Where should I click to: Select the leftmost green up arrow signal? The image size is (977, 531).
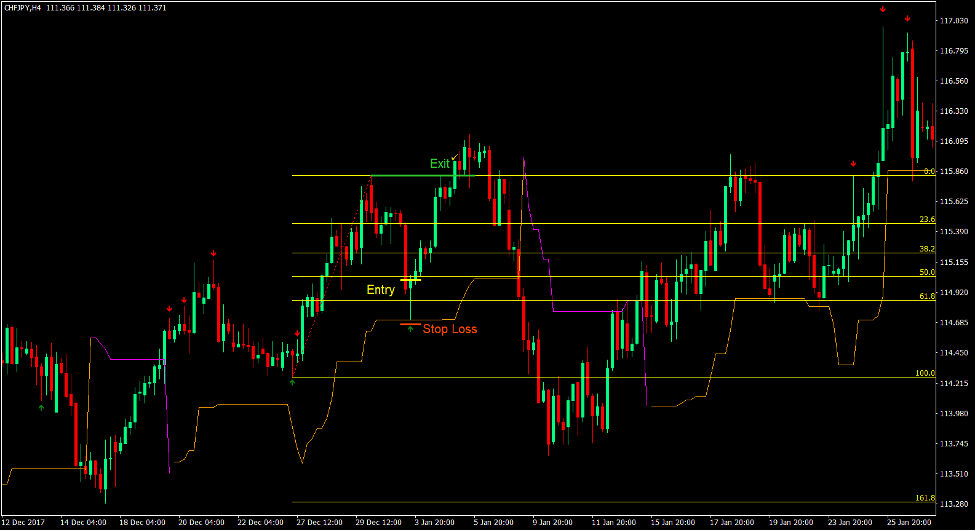click(x=41, y=408)
